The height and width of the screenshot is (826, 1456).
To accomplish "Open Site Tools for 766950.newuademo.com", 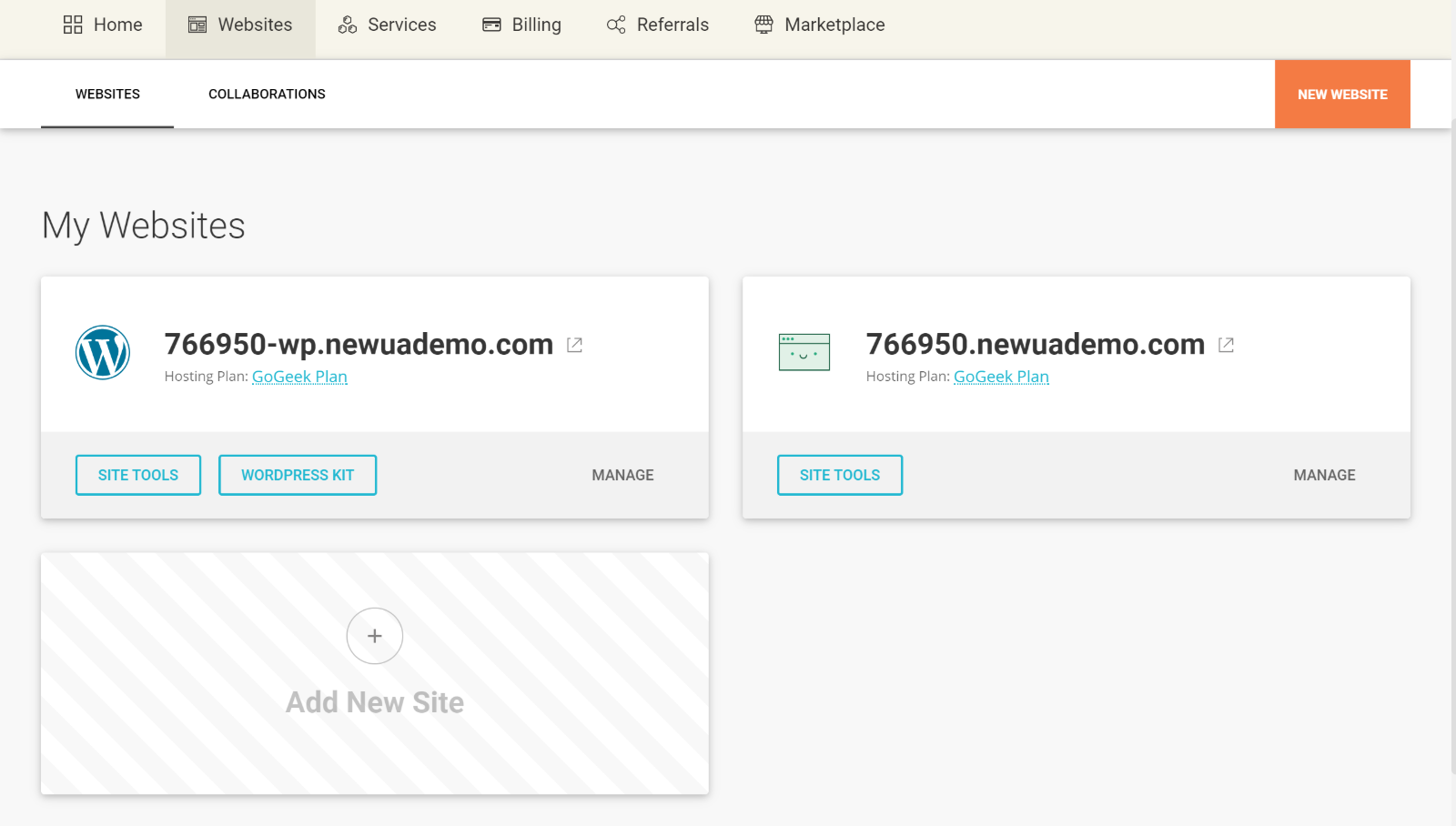I will coord(840,475).
